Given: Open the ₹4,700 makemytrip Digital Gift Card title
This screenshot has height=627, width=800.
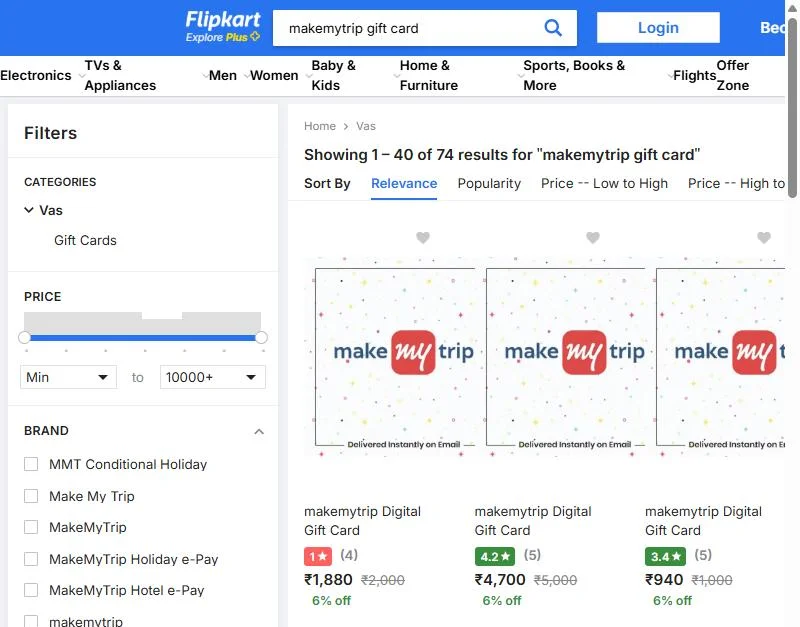Looking at the screenshot, I should 533,521.
